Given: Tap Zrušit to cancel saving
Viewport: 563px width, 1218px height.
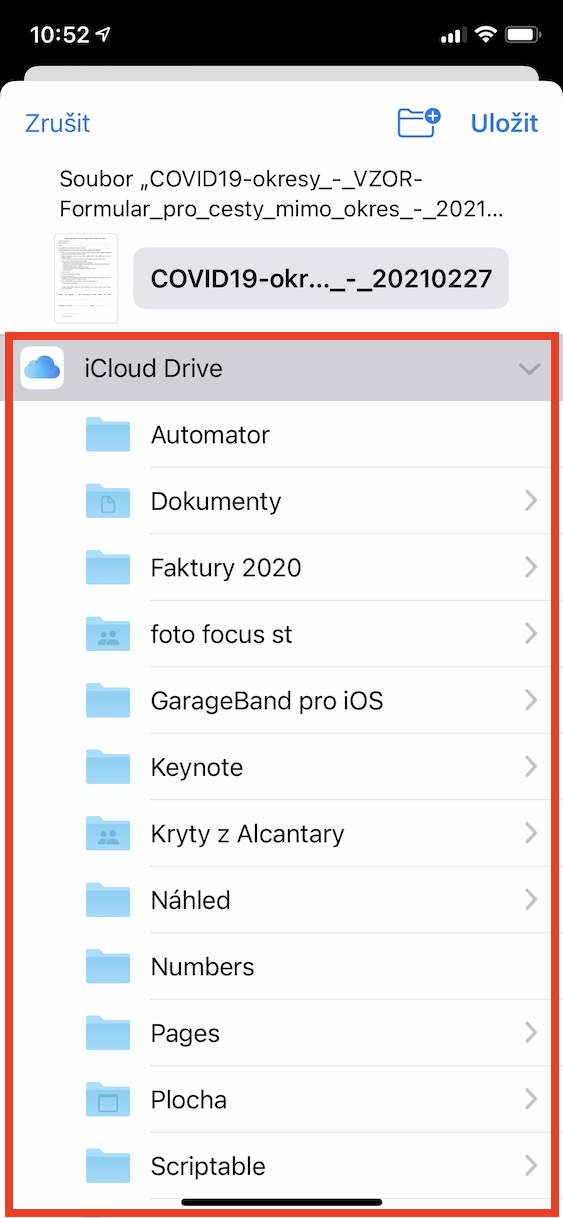Looking at the screenshot, I should point(57,123).
